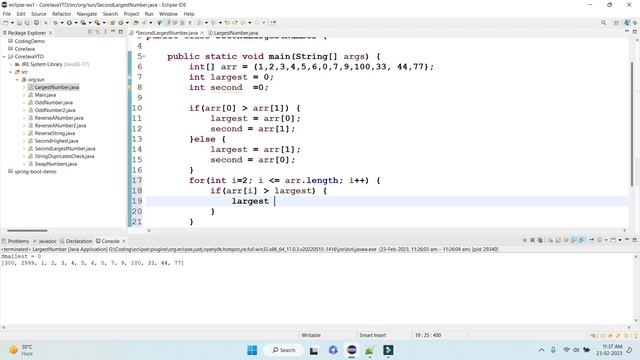The height and width of the screenshot is (360, 640).
Task: Open the Run menu
Action: pos(149,14)
